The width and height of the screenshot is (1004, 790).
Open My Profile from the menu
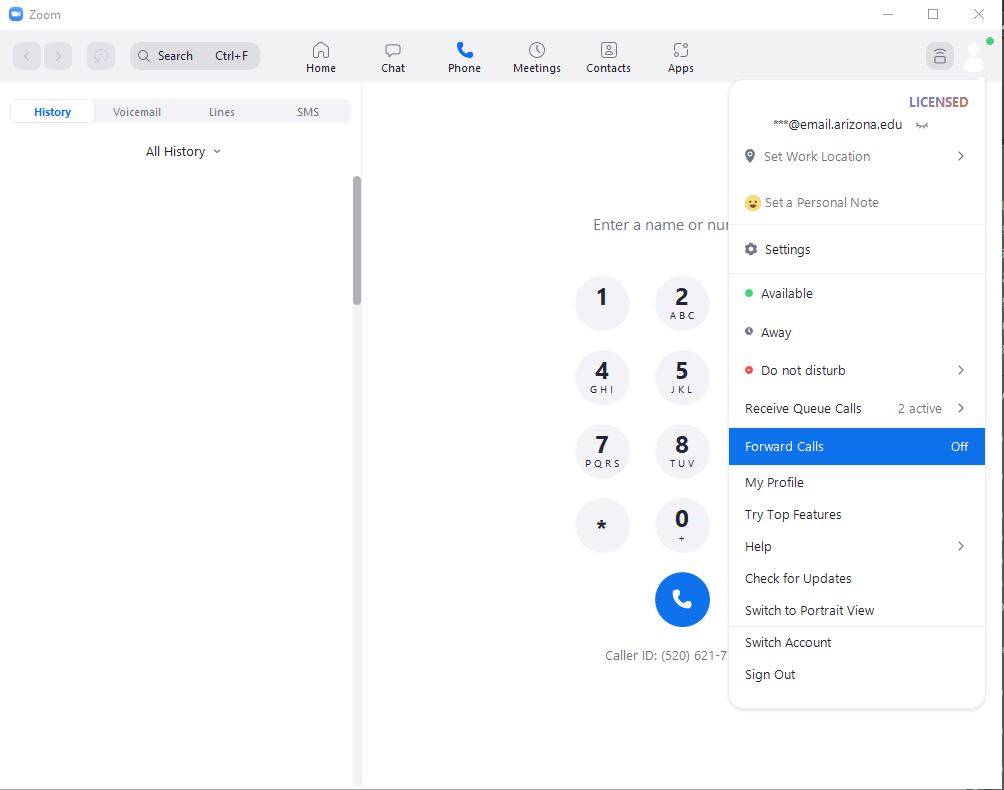click(857, 482)
